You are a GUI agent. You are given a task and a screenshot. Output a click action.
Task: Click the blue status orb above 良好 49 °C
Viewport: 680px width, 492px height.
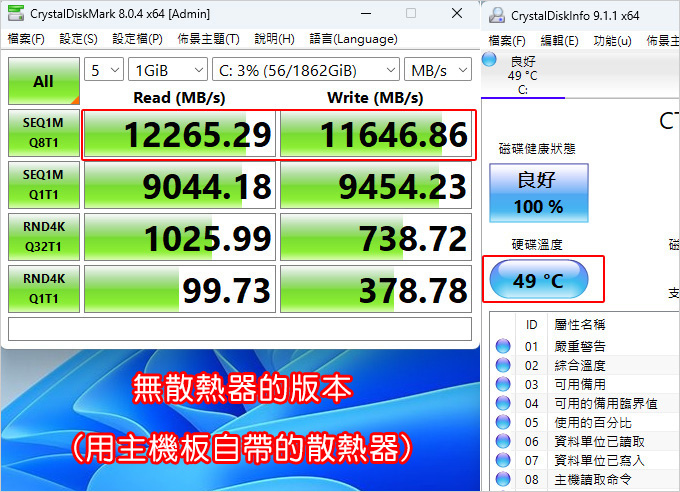click(489, 59)
